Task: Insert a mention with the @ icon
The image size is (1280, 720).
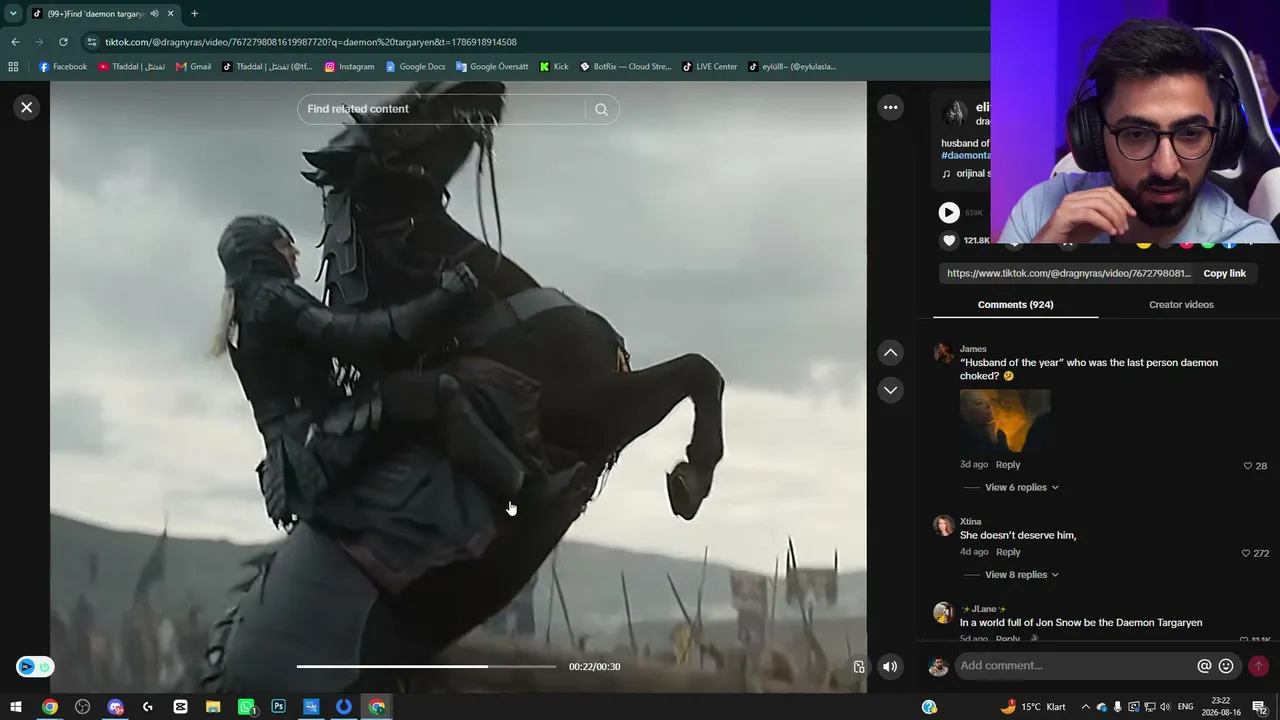Action: point(1204,666)
